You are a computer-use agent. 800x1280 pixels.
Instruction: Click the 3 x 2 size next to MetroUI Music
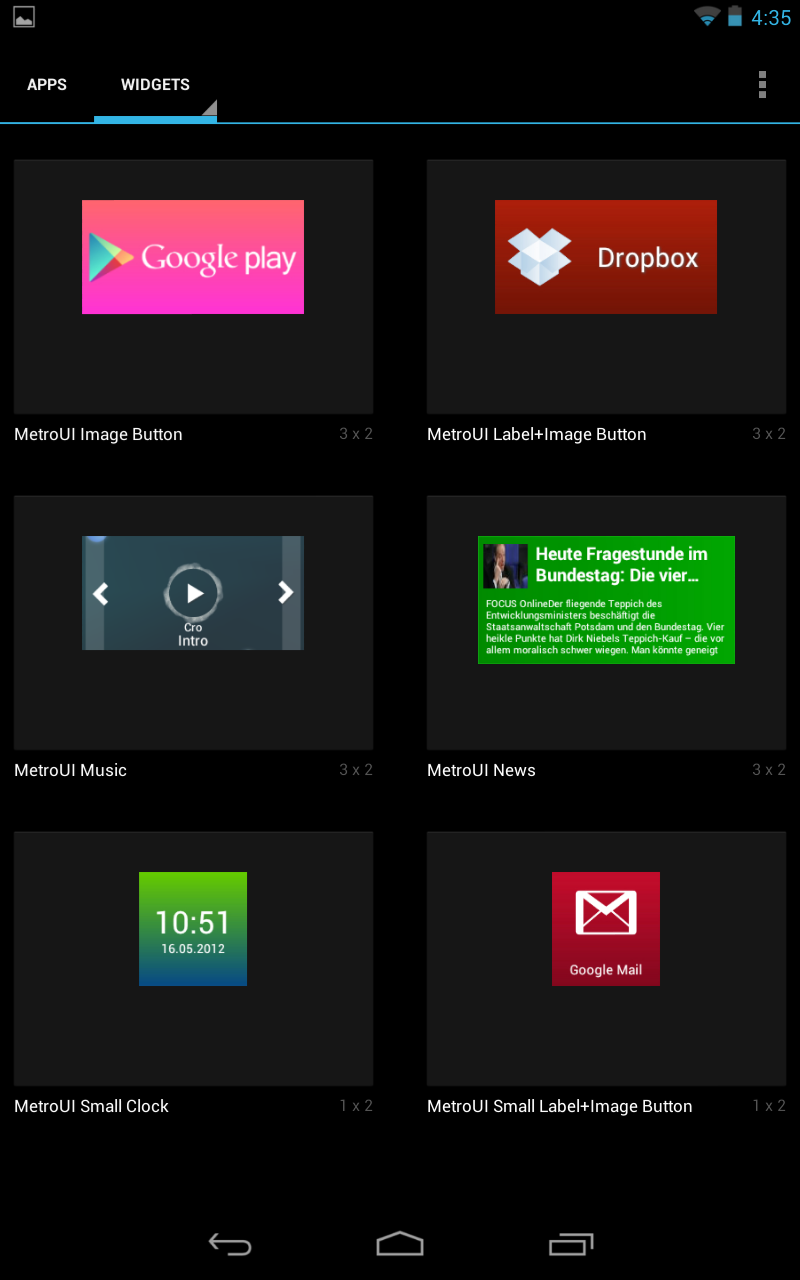click(x=356, y=770)
